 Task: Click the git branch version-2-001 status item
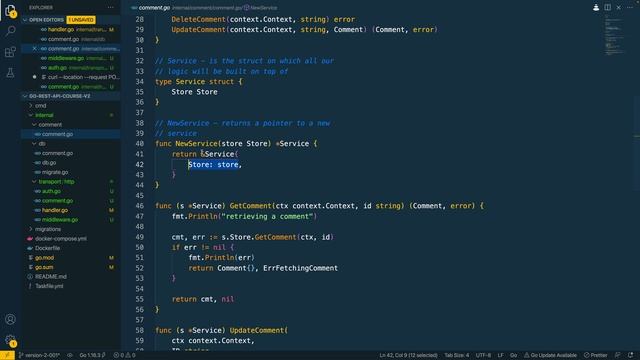coord(39,355)
